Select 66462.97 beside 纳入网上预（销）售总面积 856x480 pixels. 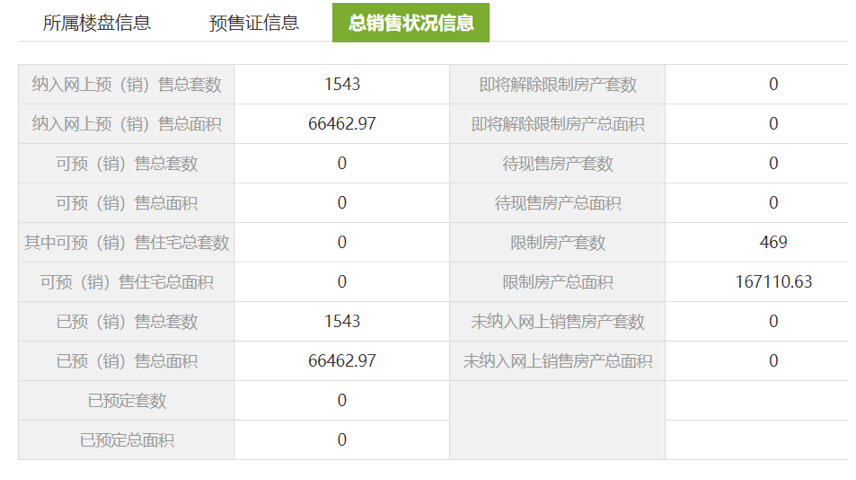342,124
